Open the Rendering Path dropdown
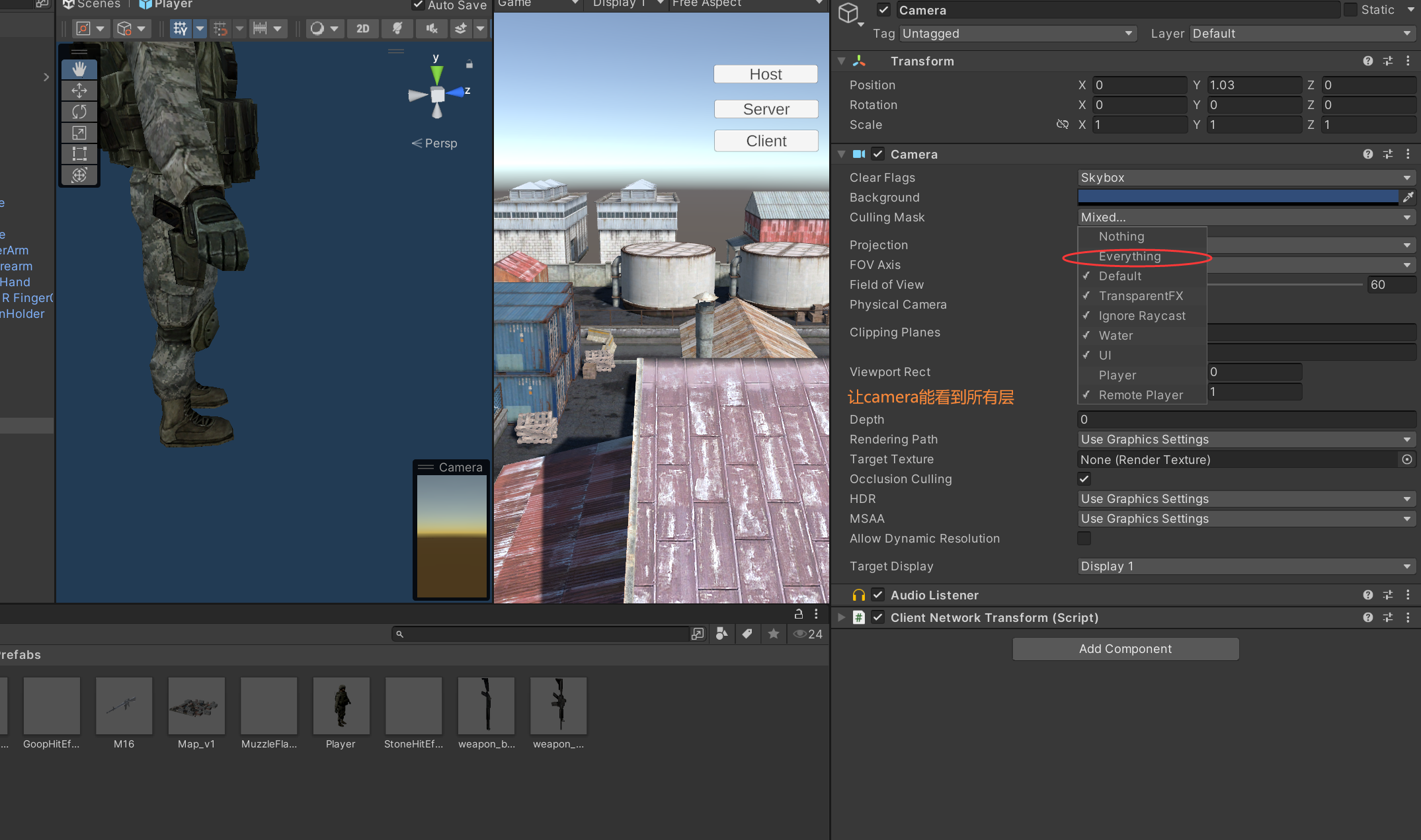1421x840 pixels. tap(1246, 439)
